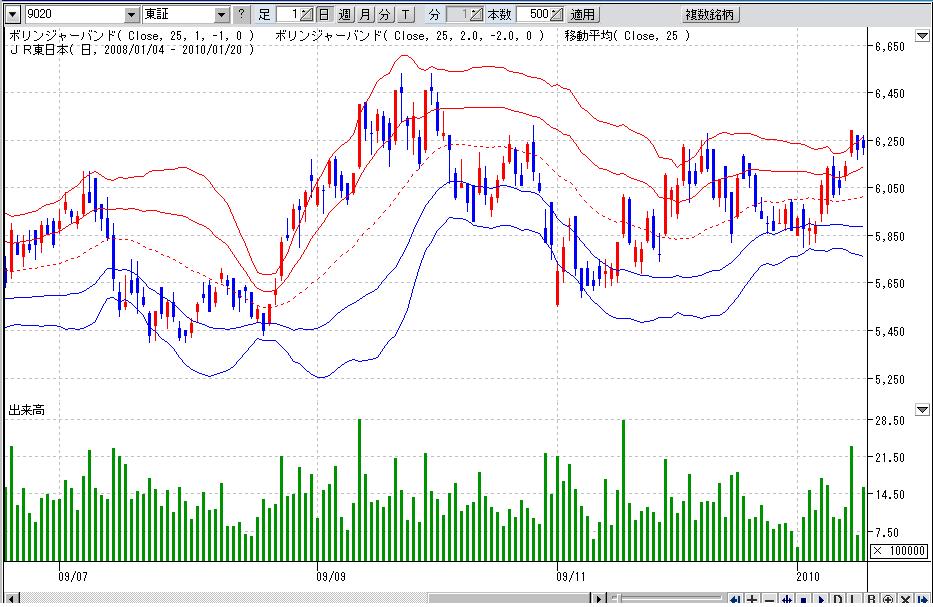Click the spinner beside the 分 value
This screenshot has height=607, width=933.
(x=476, y=14)
